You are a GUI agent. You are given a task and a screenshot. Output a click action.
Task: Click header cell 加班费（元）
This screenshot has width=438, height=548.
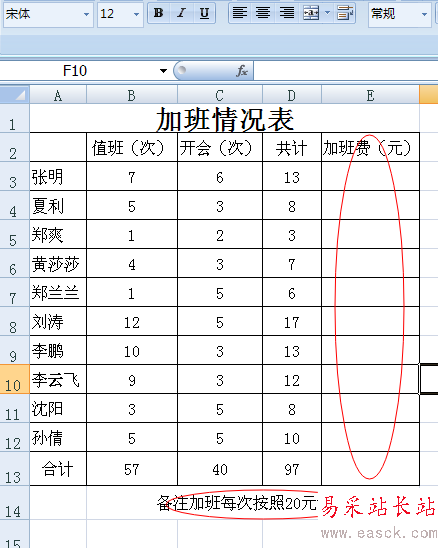371,147
